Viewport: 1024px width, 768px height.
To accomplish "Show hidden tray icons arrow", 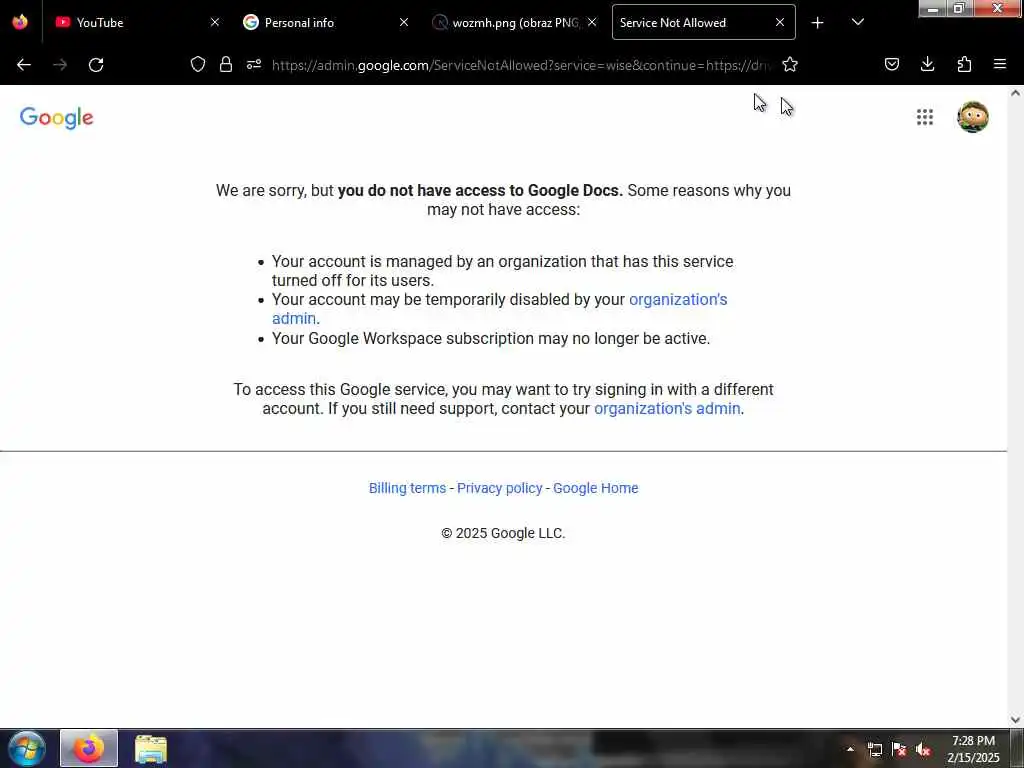I will click(850, 749).
